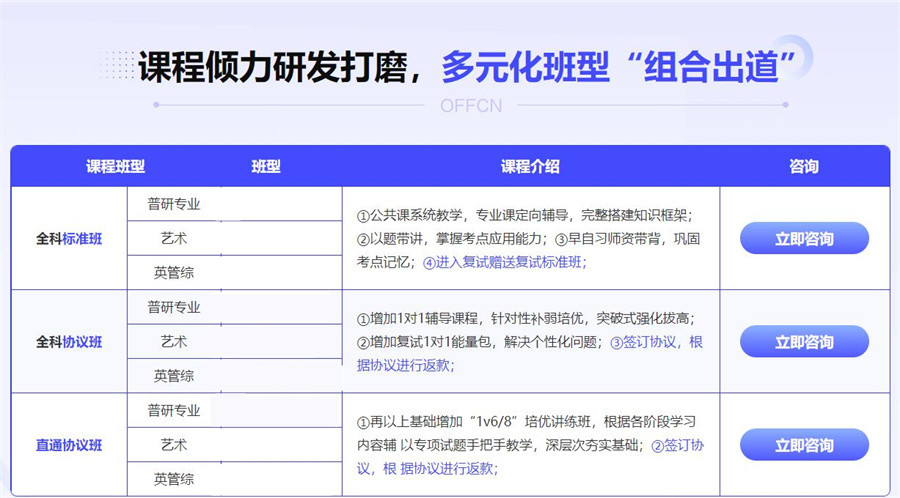Screen dimensions: 900x498
Task: Click the 课程介绍 column header
Action: coord(530,166)
